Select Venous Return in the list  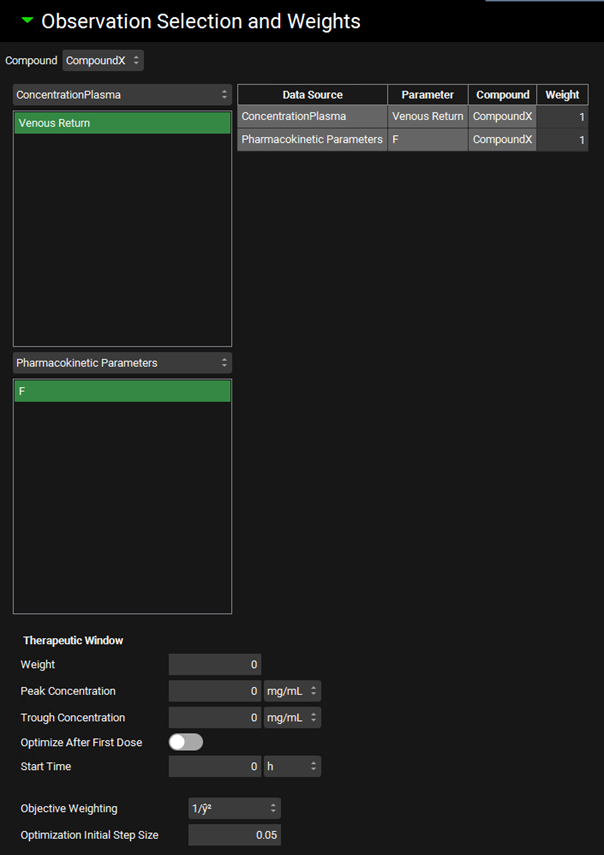pos(122,123)
